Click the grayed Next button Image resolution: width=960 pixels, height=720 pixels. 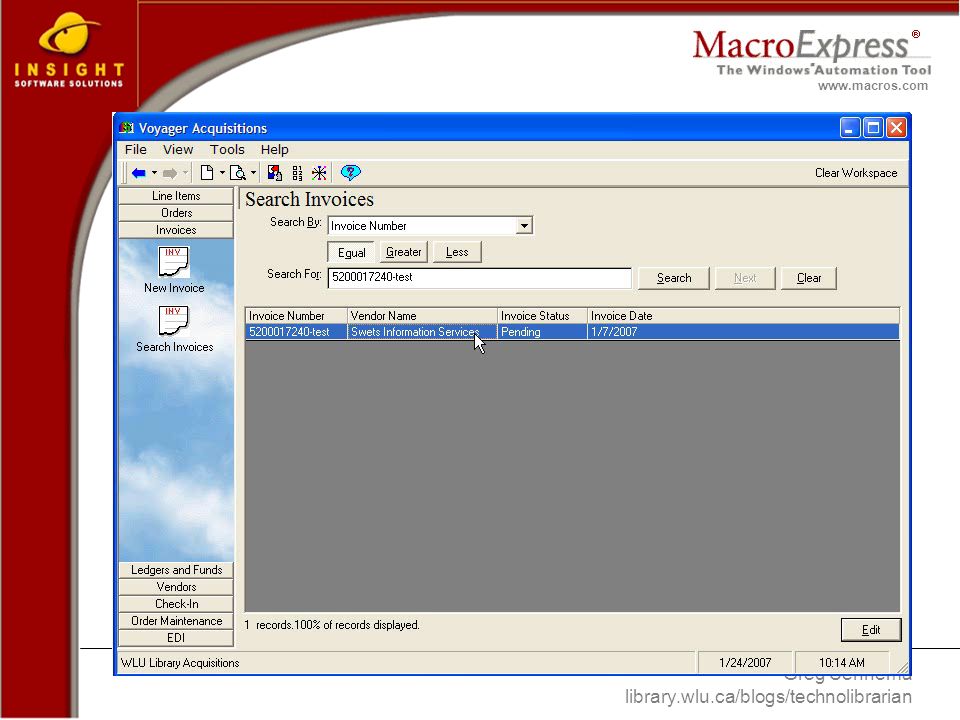click(745, 278)
